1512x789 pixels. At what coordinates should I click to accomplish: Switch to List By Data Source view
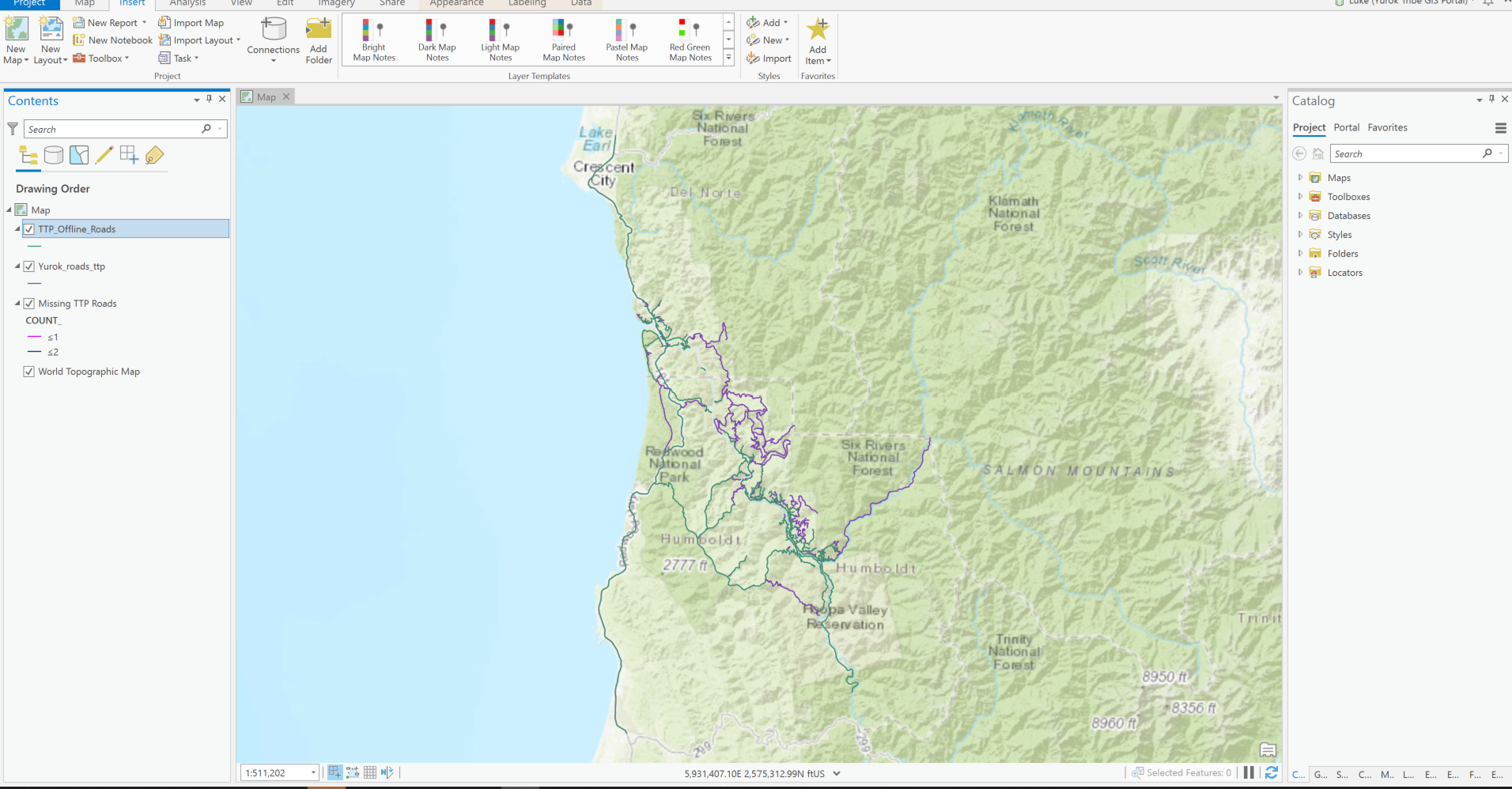point(54,156)
